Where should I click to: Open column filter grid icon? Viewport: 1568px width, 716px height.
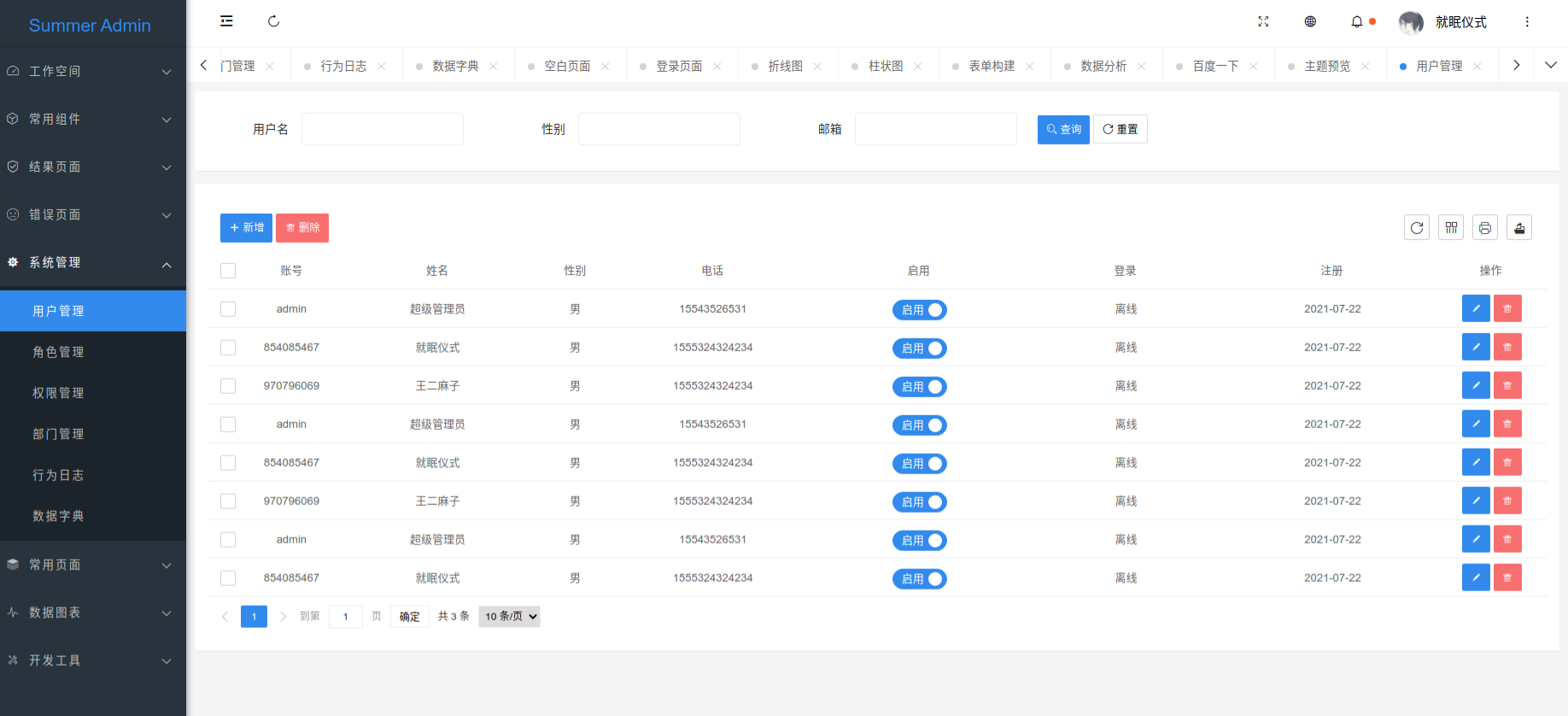point(1451,227)
